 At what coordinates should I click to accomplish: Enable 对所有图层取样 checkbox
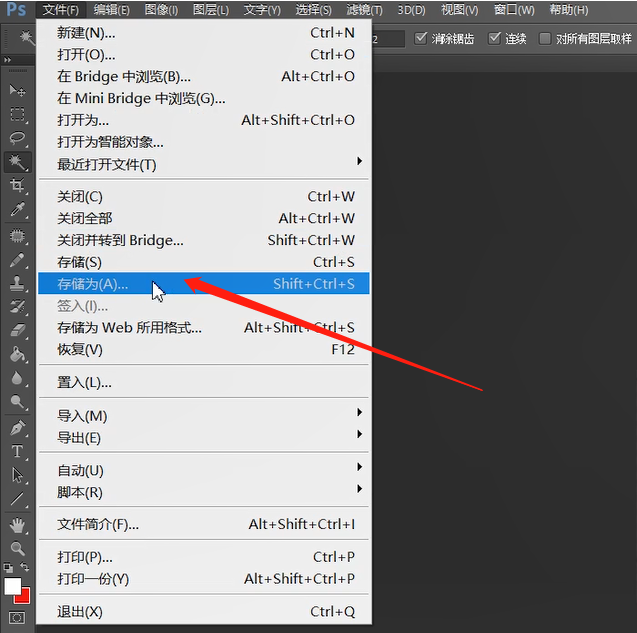544,39
